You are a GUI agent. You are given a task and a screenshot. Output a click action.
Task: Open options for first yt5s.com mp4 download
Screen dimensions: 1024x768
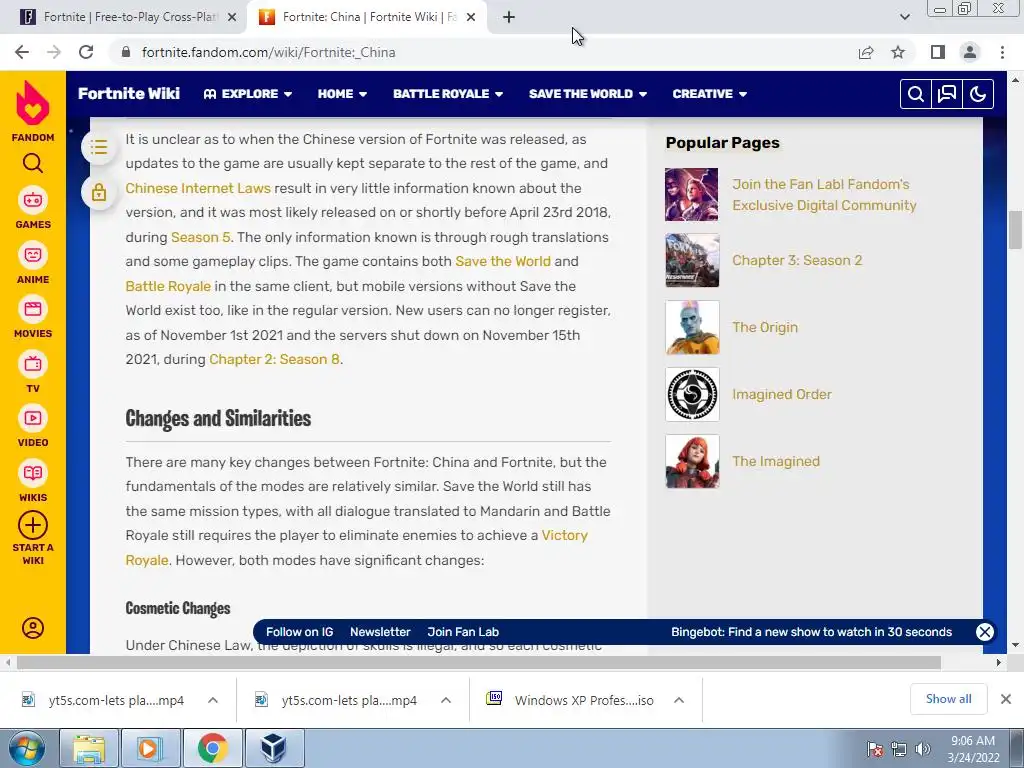point(213,700)
